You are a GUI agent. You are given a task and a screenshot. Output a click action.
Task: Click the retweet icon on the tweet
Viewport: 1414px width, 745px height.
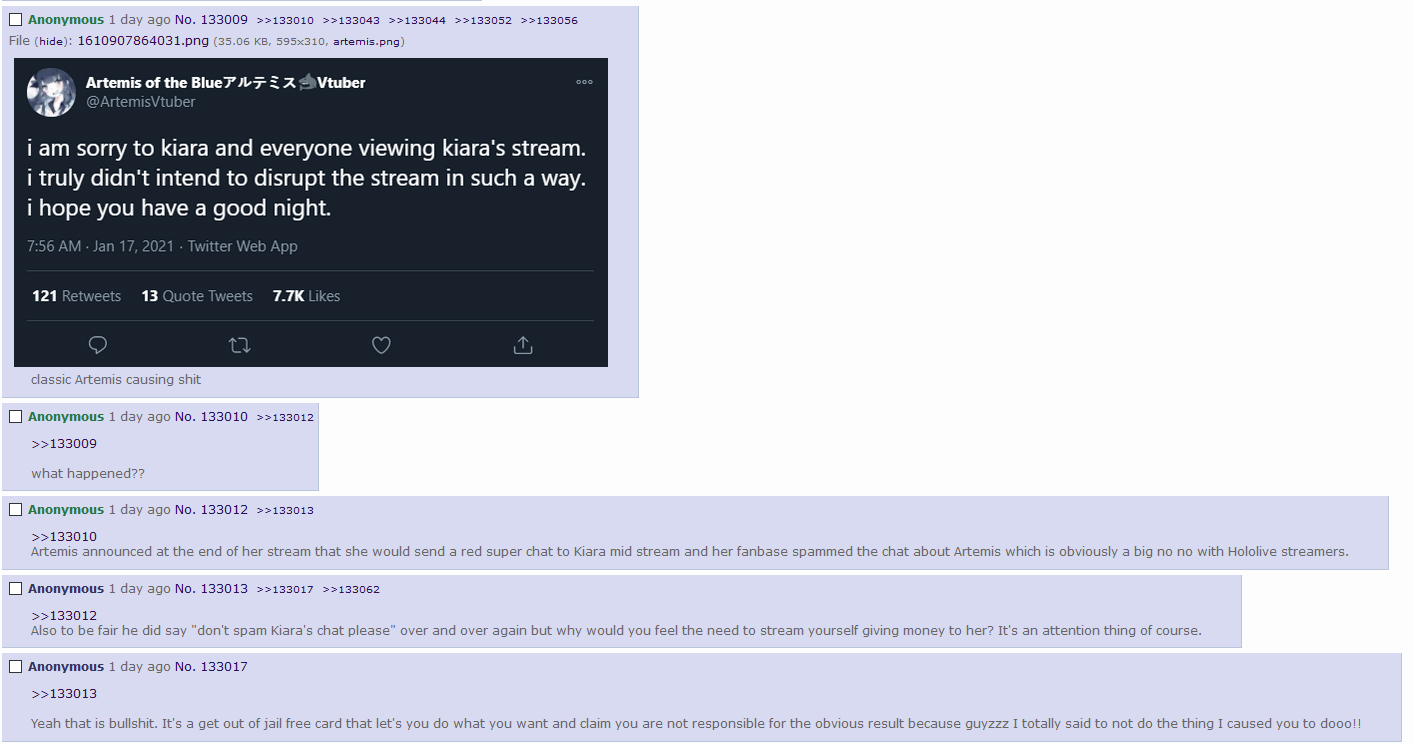(239, 345)
